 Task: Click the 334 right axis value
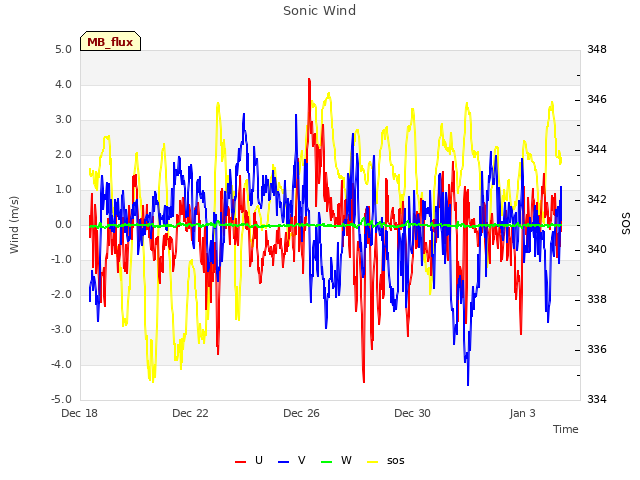[597, 400]
